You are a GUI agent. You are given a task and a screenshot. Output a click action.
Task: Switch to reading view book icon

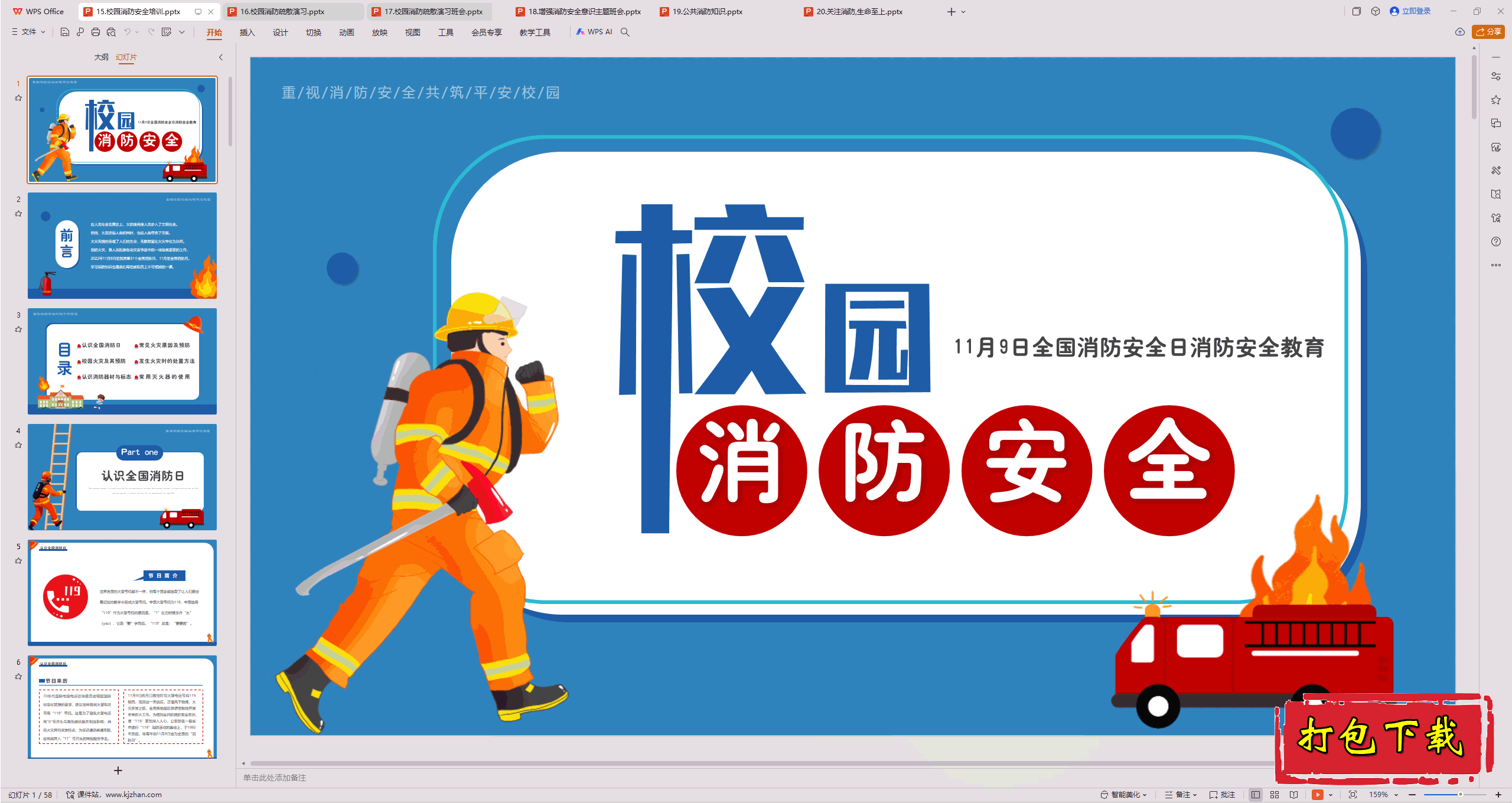[x=1294, y=795]
